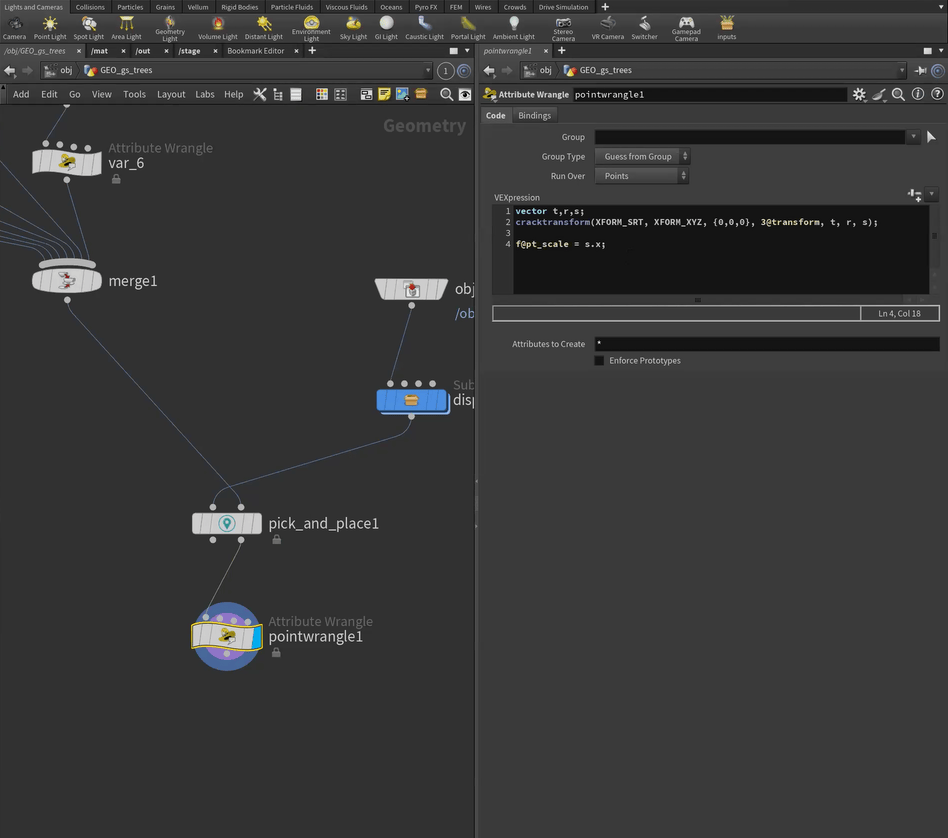This screenshot has height=838, width=948.
Task: Click the Attributes to Create input field
Action: click(766, 344)
